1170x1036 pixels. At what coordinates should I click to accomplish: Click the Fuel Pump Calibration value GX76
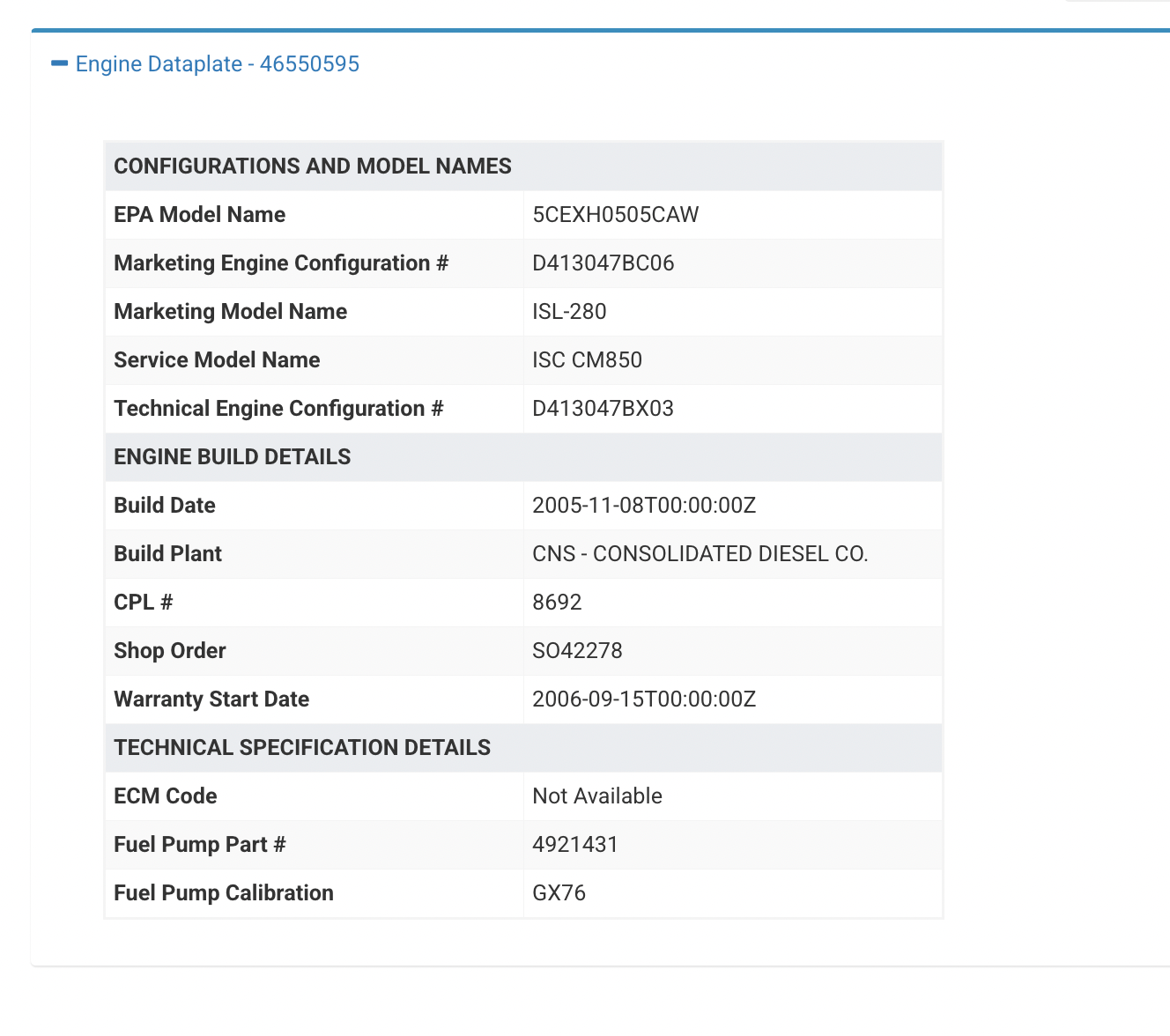click(559, 893)
